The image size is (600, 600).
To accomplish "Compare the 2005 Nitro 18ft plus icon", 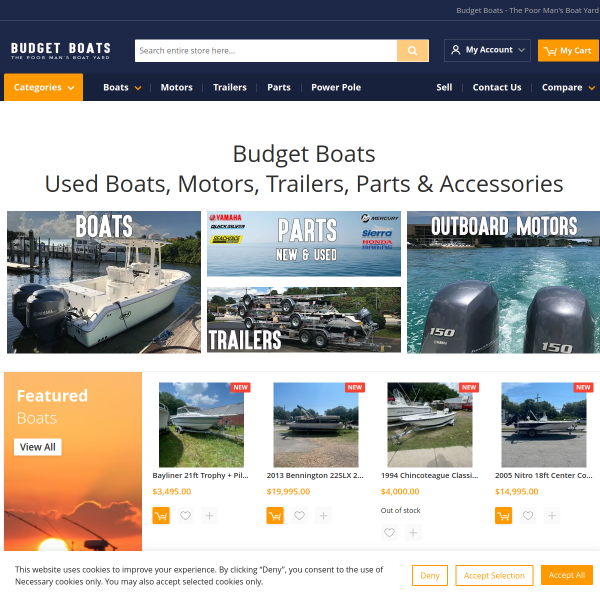I will (552, 515).
